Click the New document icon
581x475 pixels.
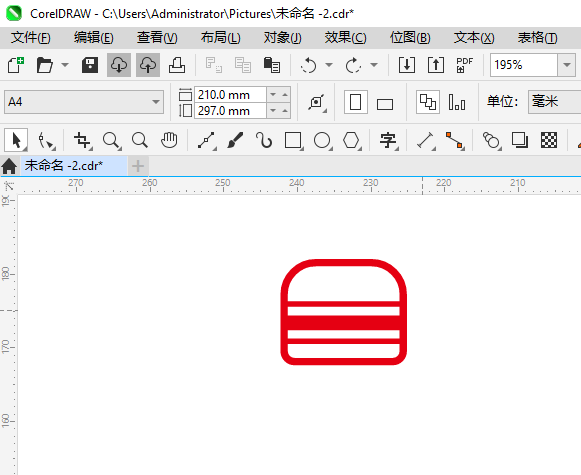coord(16,65)
